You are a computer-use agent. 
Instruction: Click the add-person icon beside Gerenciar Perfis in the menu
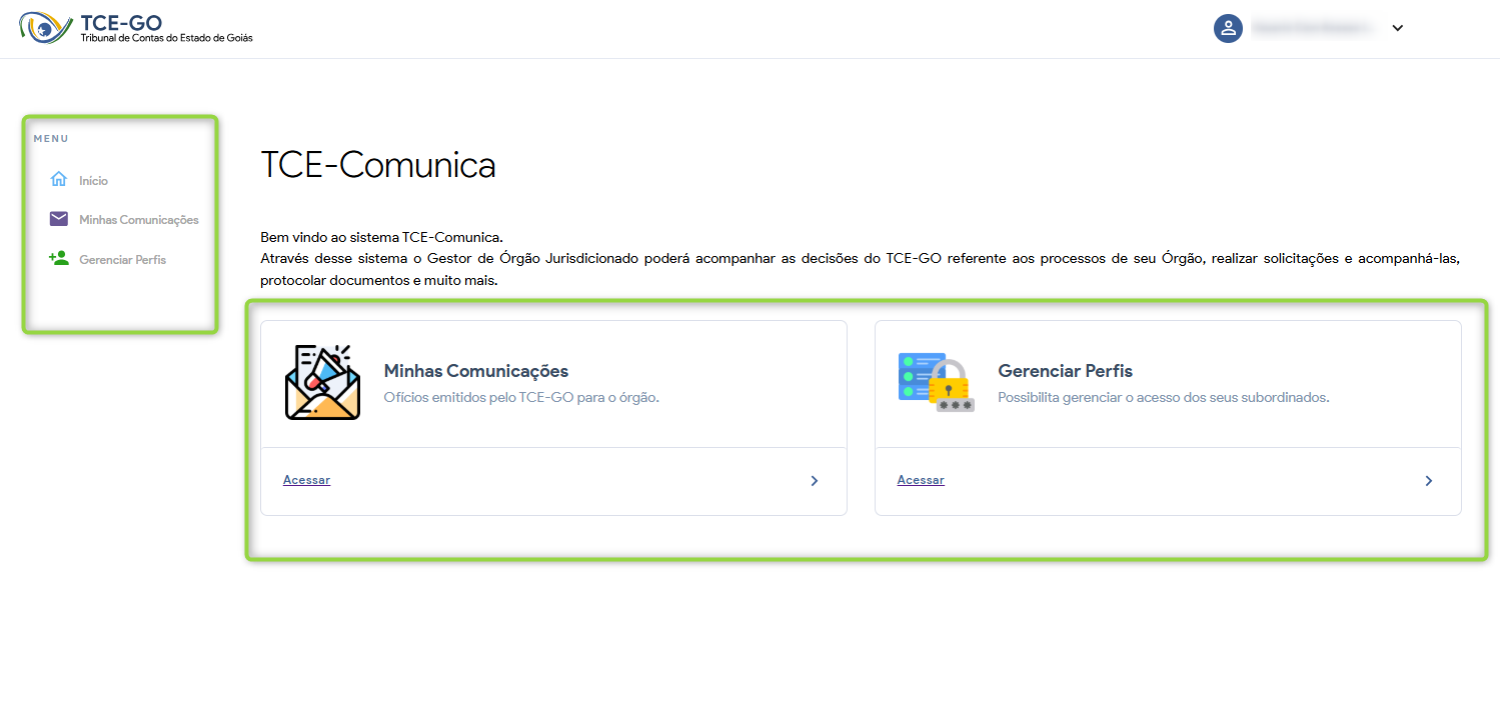point(59,258)
